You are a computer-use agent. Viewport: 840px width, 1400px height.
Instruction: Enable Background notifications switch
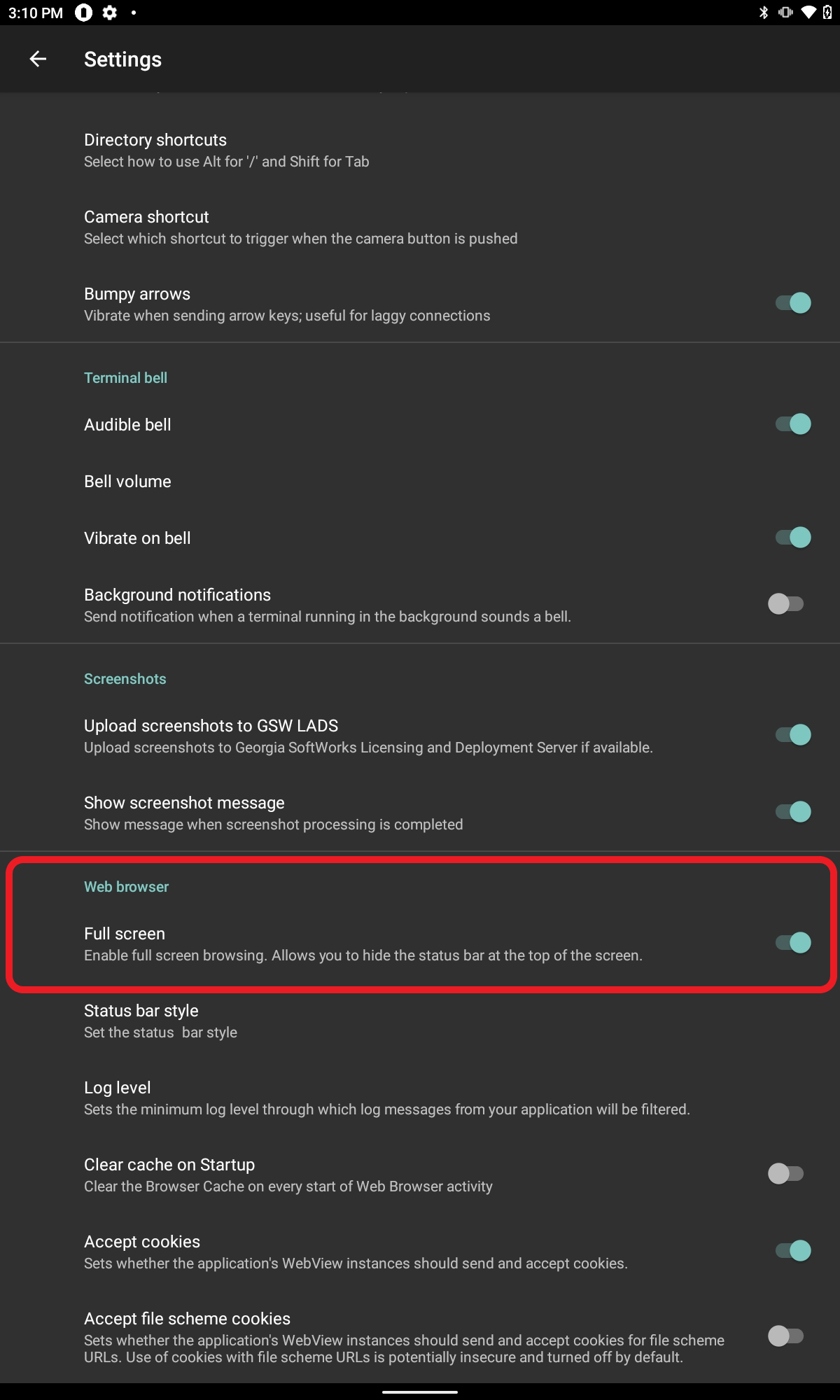786,603
